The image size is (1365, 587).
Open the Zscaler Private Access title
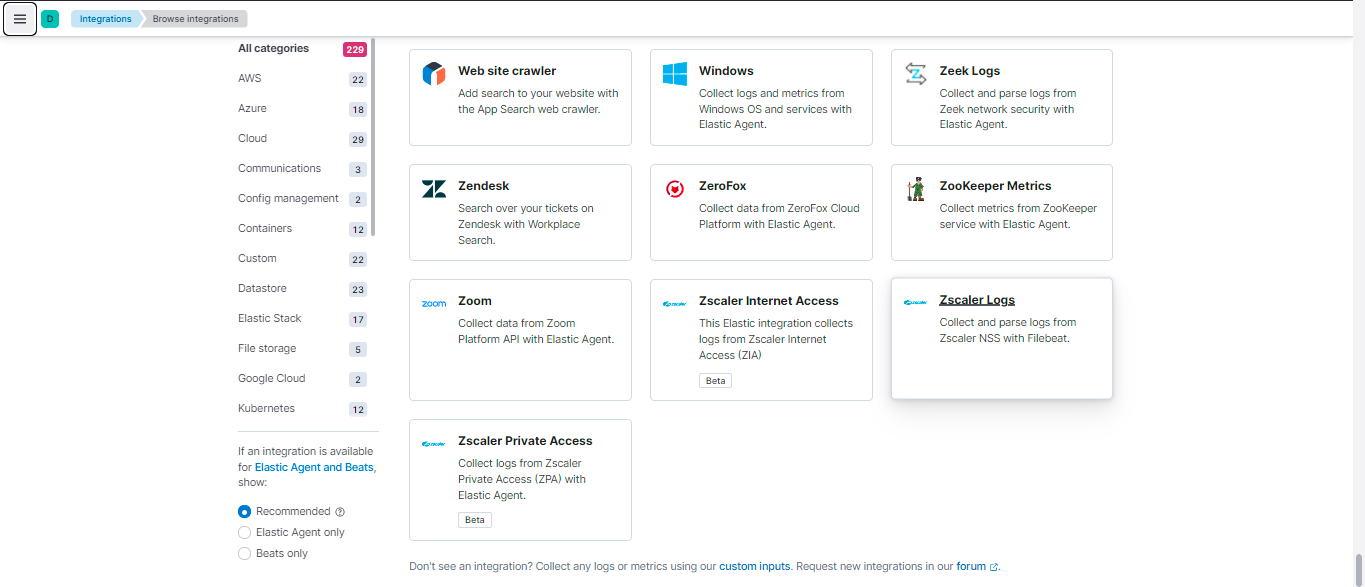pos(525,441)
